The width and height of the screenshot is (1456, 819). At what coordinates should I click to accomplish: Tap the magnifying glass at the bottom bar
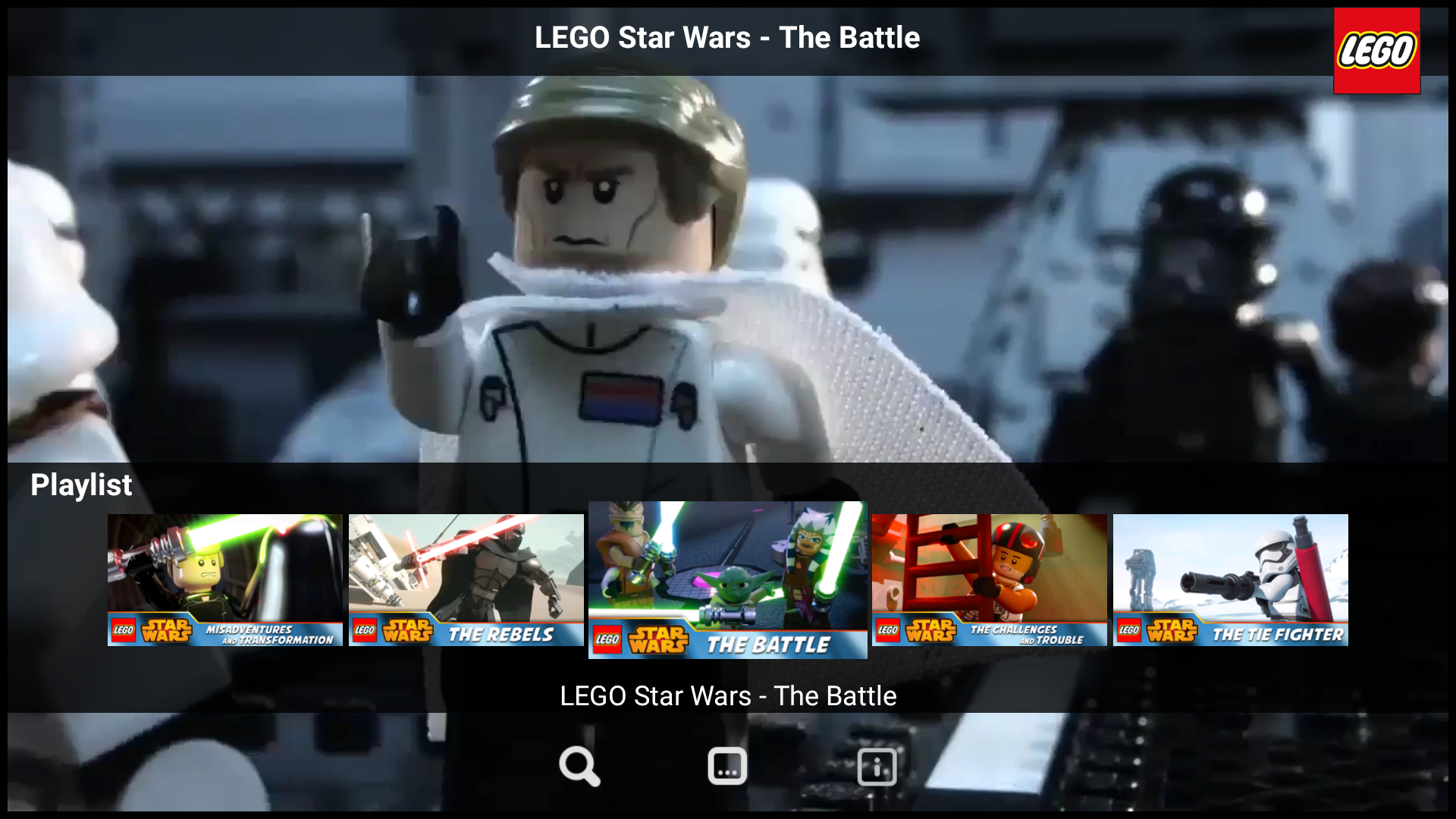pyautogui.click(x=579, y=766)
